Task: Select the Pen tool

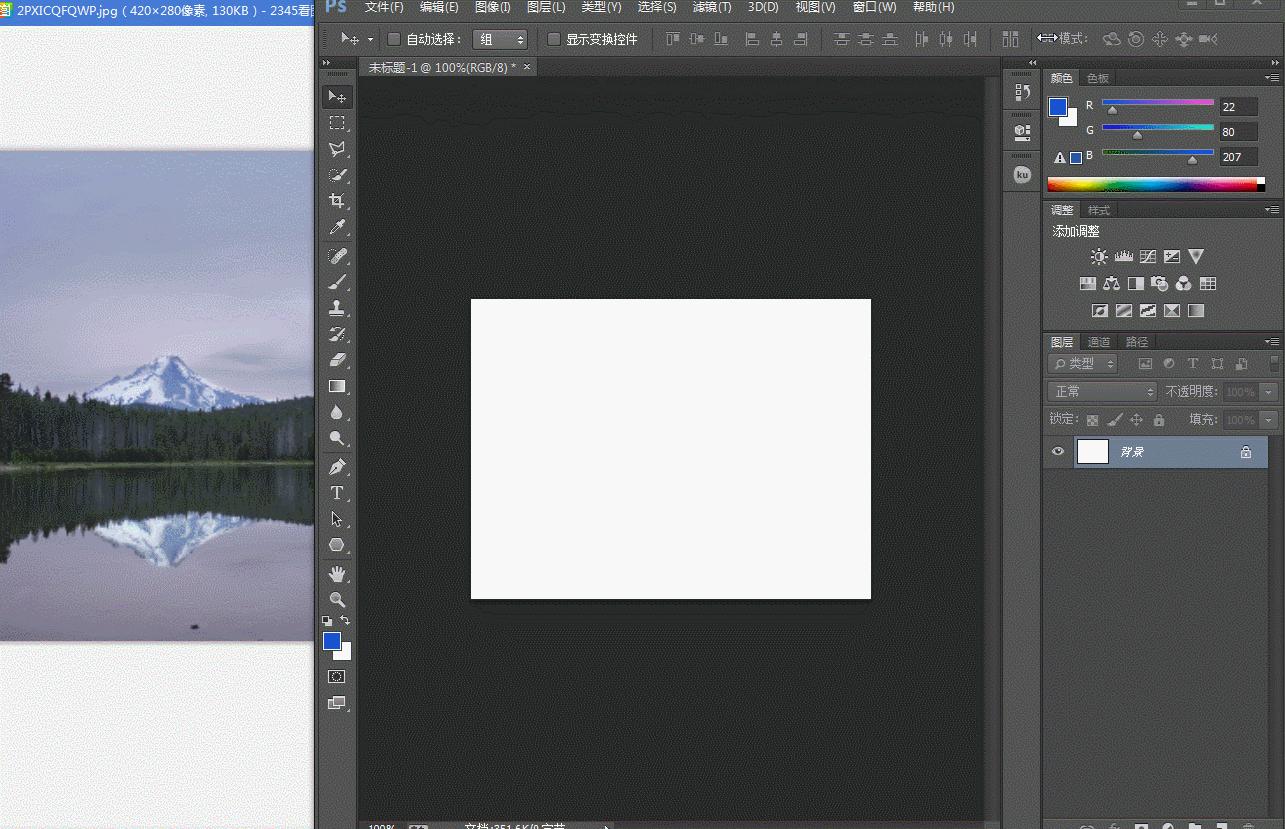Action: tap(337, 467)
